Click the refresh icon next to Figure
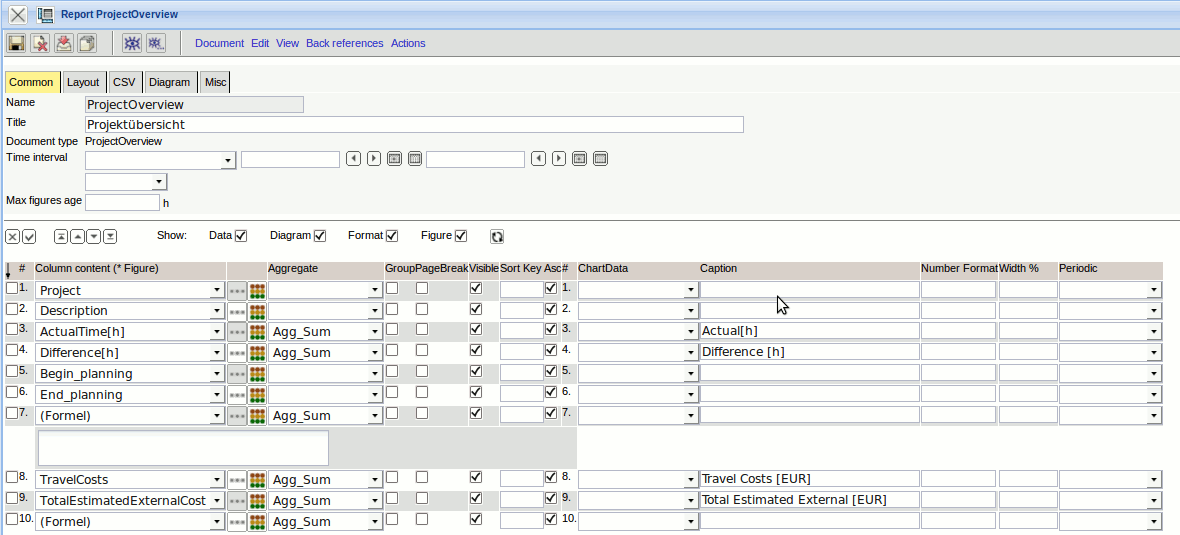Viewport: 1180px width, 535px height. (x=497, y=237)
